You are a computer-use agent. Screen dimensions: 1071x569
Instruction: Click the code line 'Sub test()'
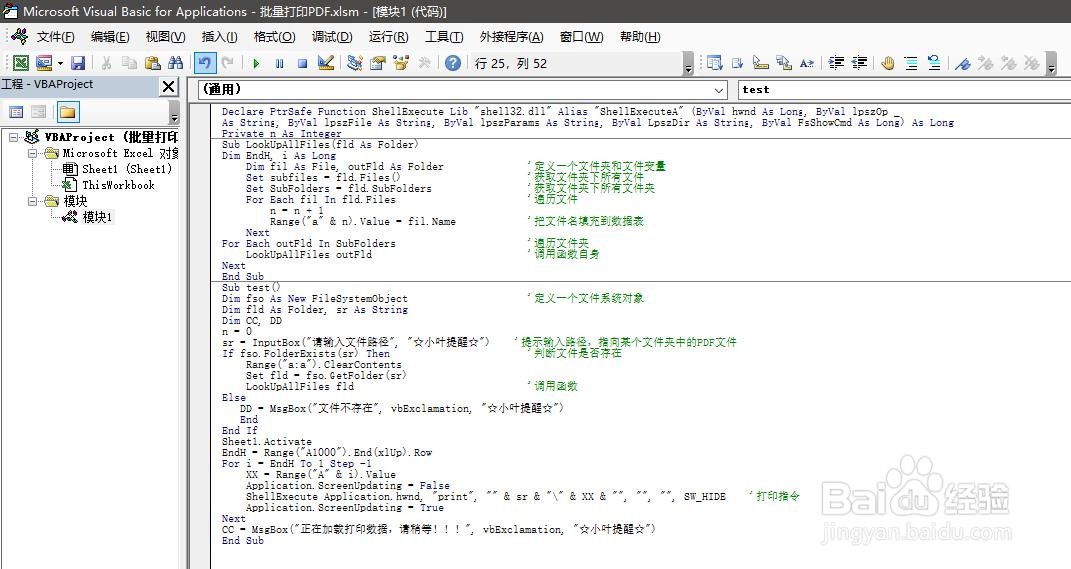click(x=251, y=288)
